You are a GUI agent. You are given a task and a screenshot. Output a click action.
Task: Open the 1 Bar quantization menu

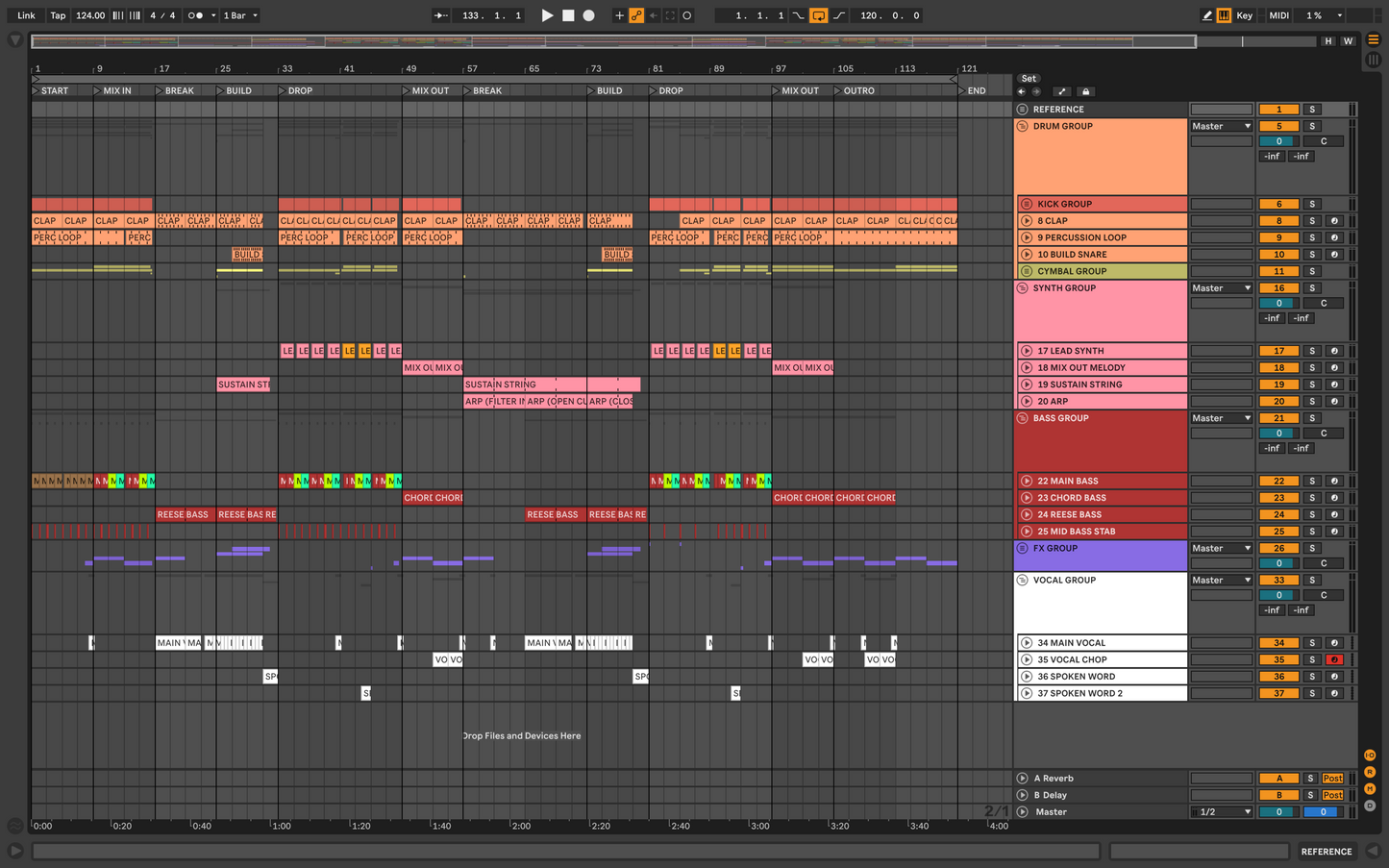click(240, 15)
